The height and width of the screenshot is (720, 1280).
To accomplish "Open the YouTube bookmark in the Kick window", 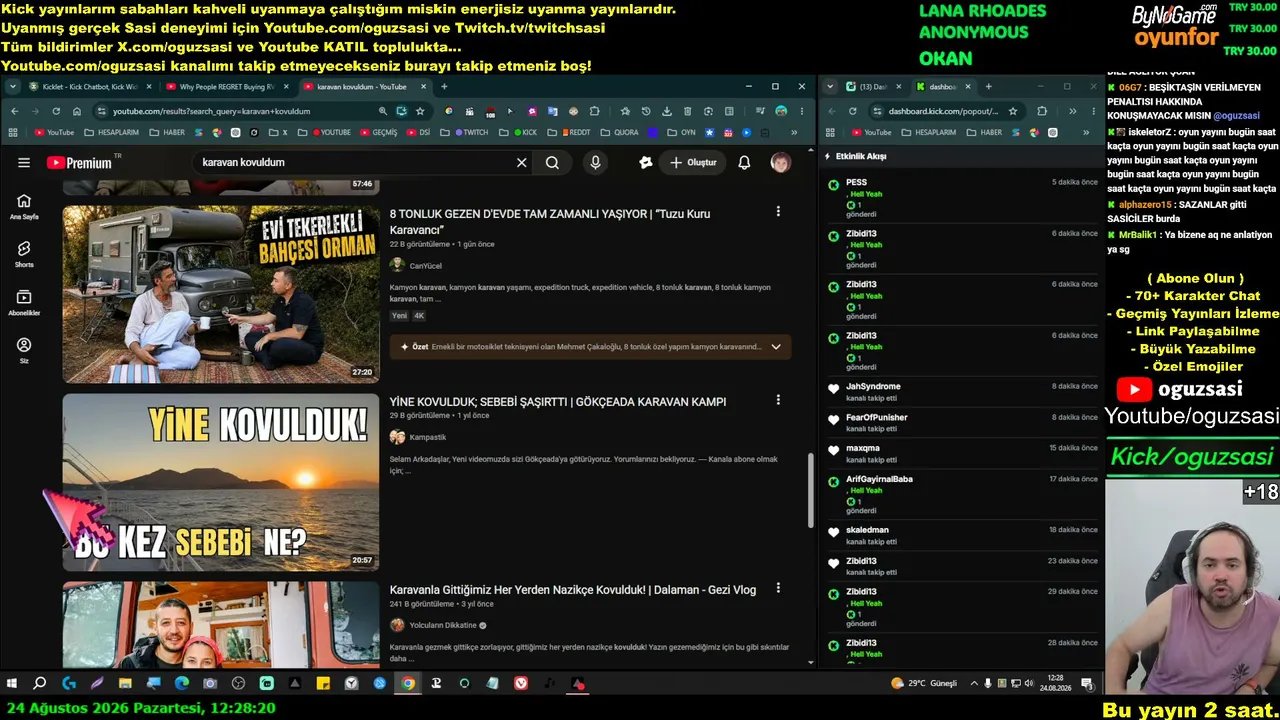I will (870, 132).
